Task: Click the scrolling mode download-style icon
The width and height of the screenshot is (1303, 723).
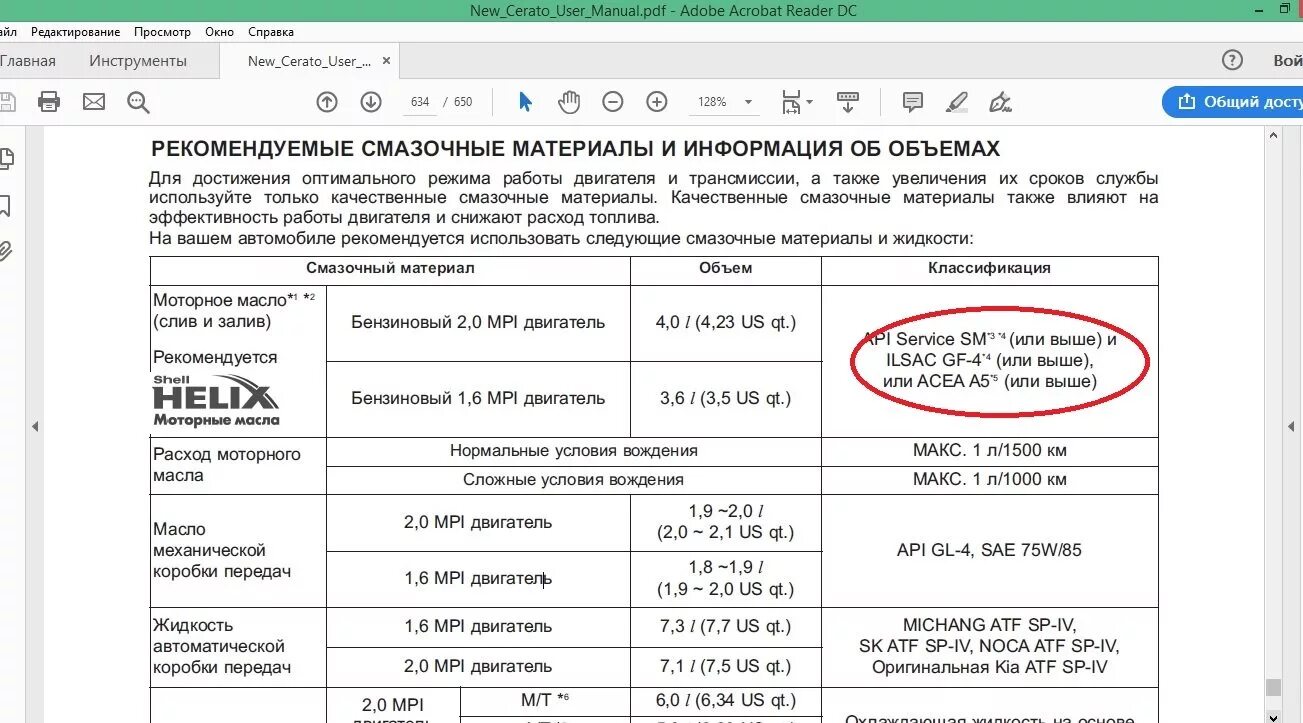Action: pos(848,101)
